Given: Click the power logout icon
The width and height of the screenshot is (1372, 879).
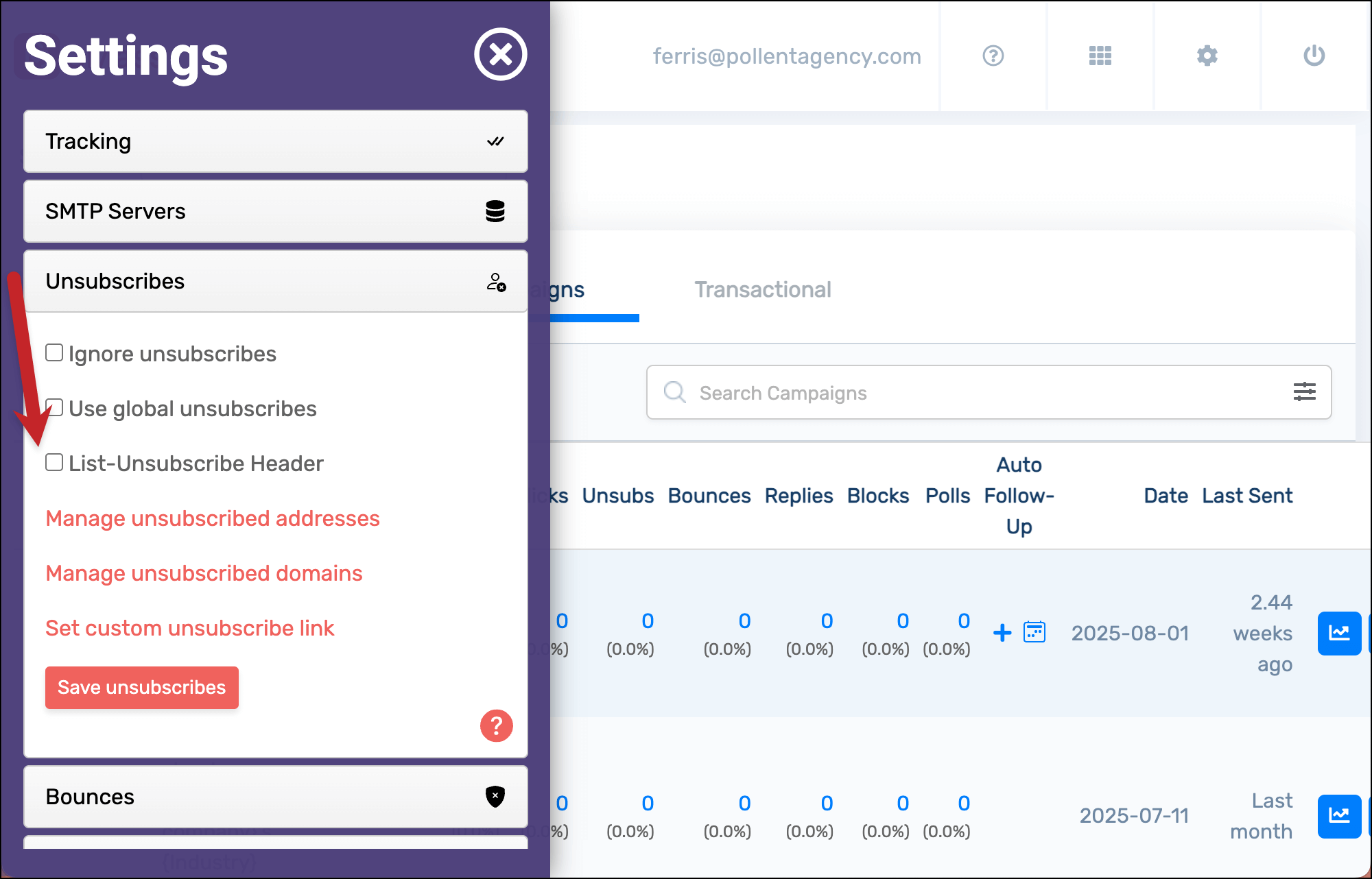Looking at the screenshot, I should [1314, 56].
